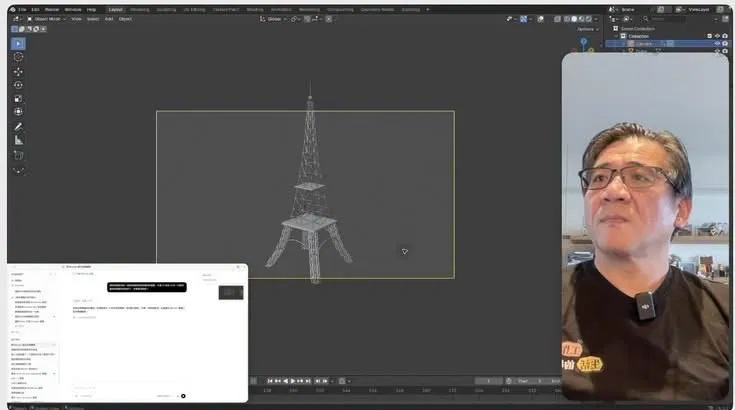Jump to the first frame of timeline

click(270, 381)
